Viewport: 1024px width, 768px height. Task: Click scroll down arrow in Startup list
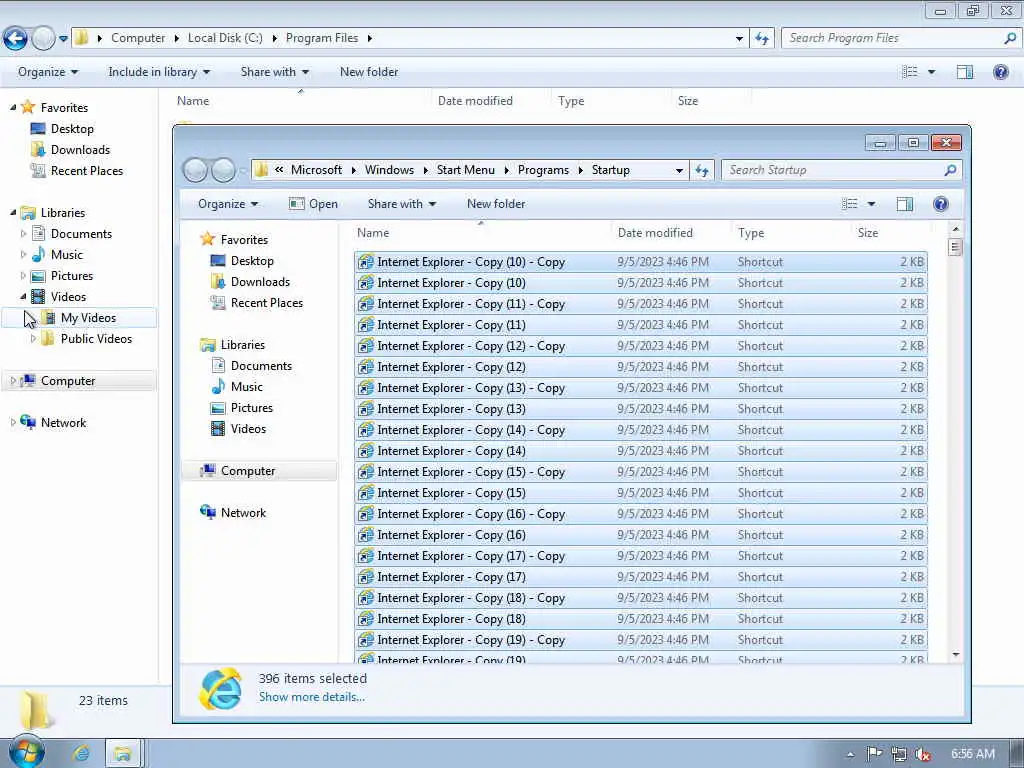coord(955,654)
